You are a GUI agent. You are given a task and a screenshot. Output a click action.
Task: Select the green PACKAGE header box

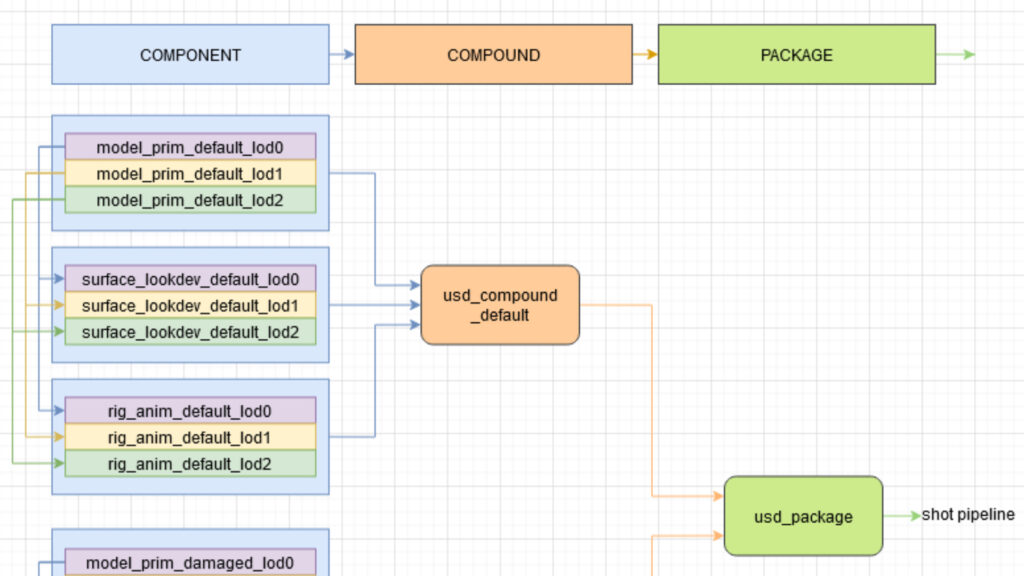pyautogui.click(x=796, y=55)
